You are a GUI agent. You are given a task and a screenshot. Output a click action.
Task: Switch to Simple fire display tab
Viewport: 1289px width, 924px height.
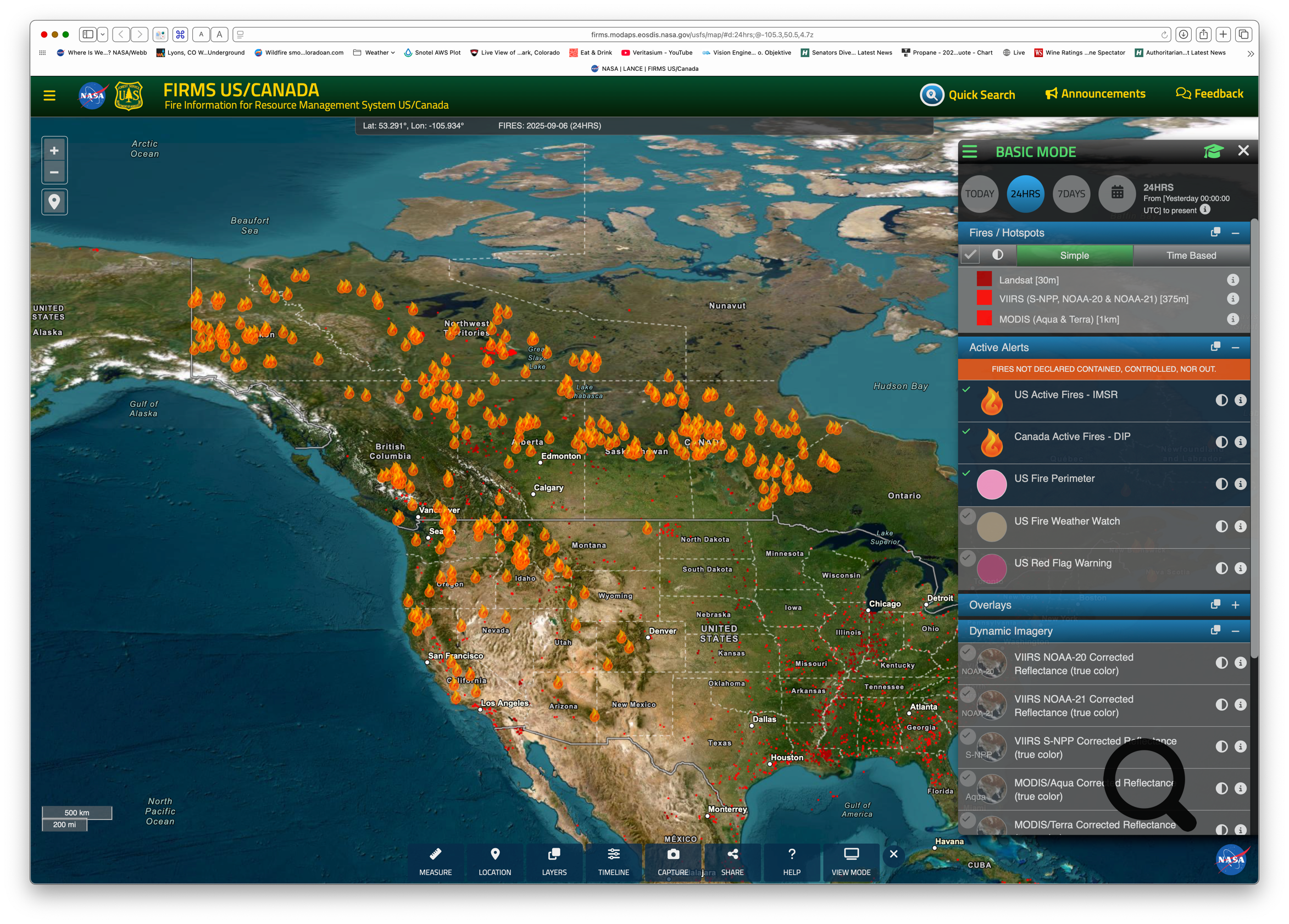click(1074, 255)
